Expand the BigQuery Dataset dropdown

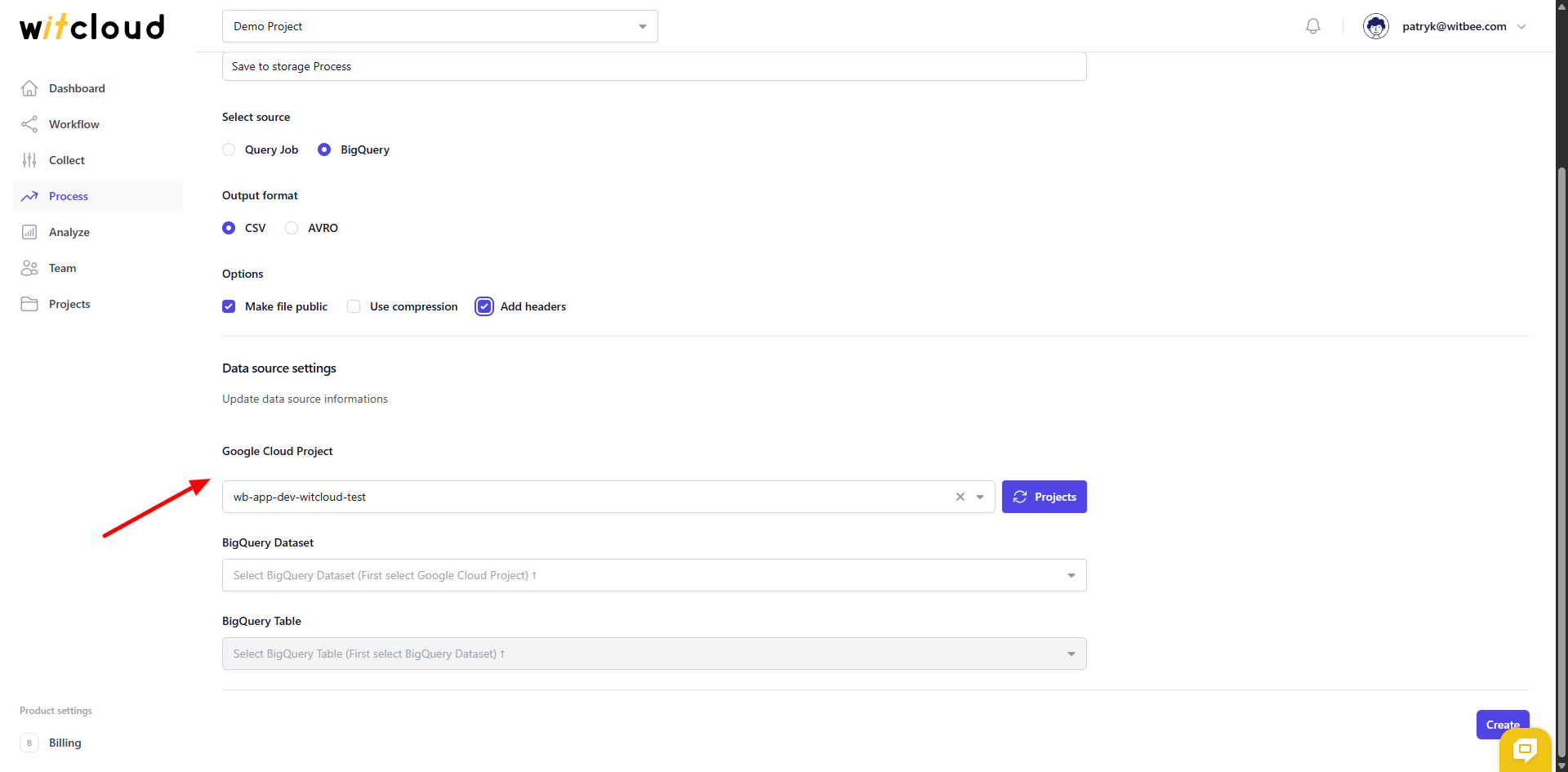pyautogui.click(x=1071, y=575)
